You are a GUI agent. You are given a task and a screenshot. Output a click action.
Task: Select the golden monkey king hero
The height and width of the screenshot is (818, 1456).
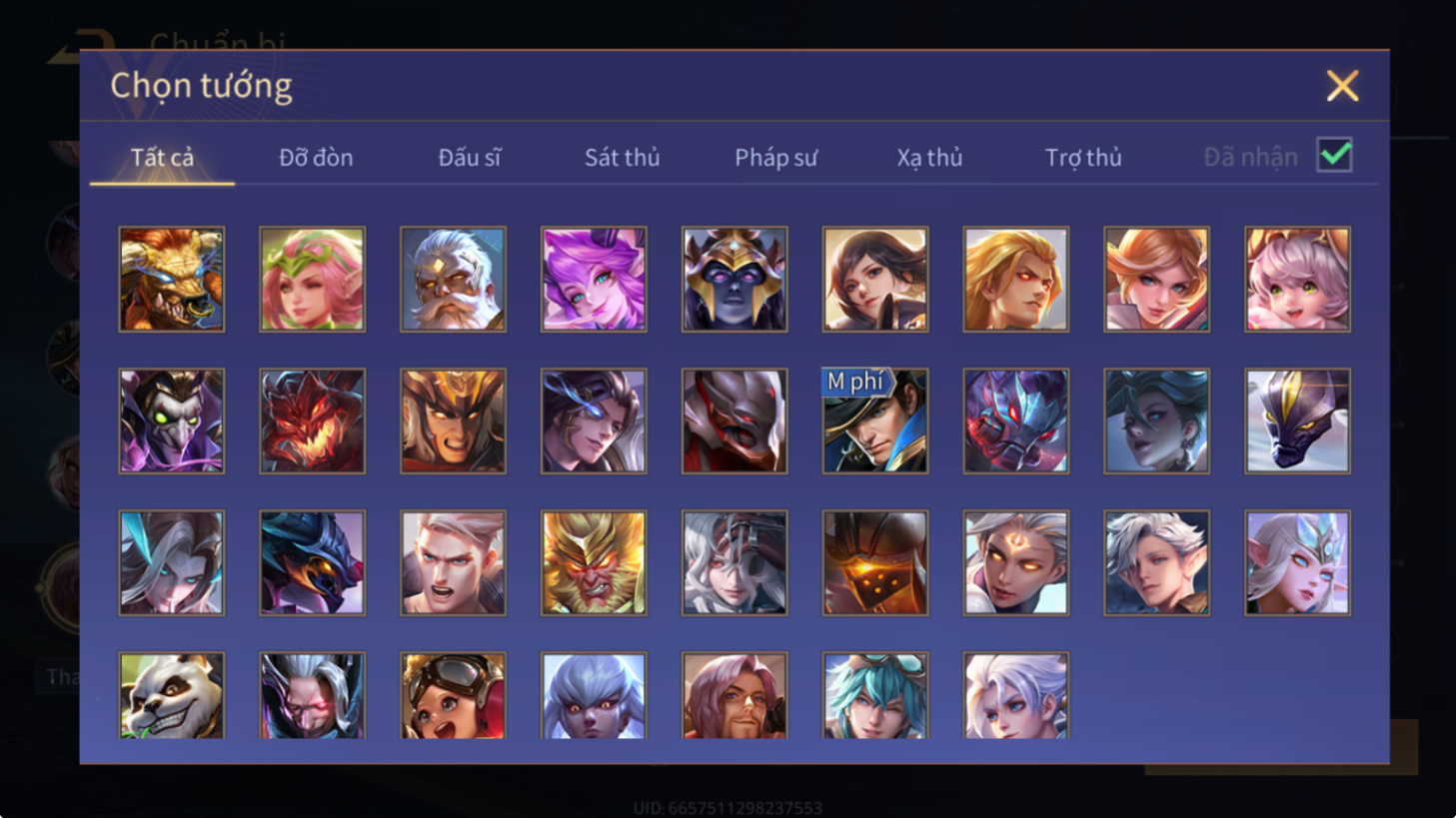coord(594,562)
